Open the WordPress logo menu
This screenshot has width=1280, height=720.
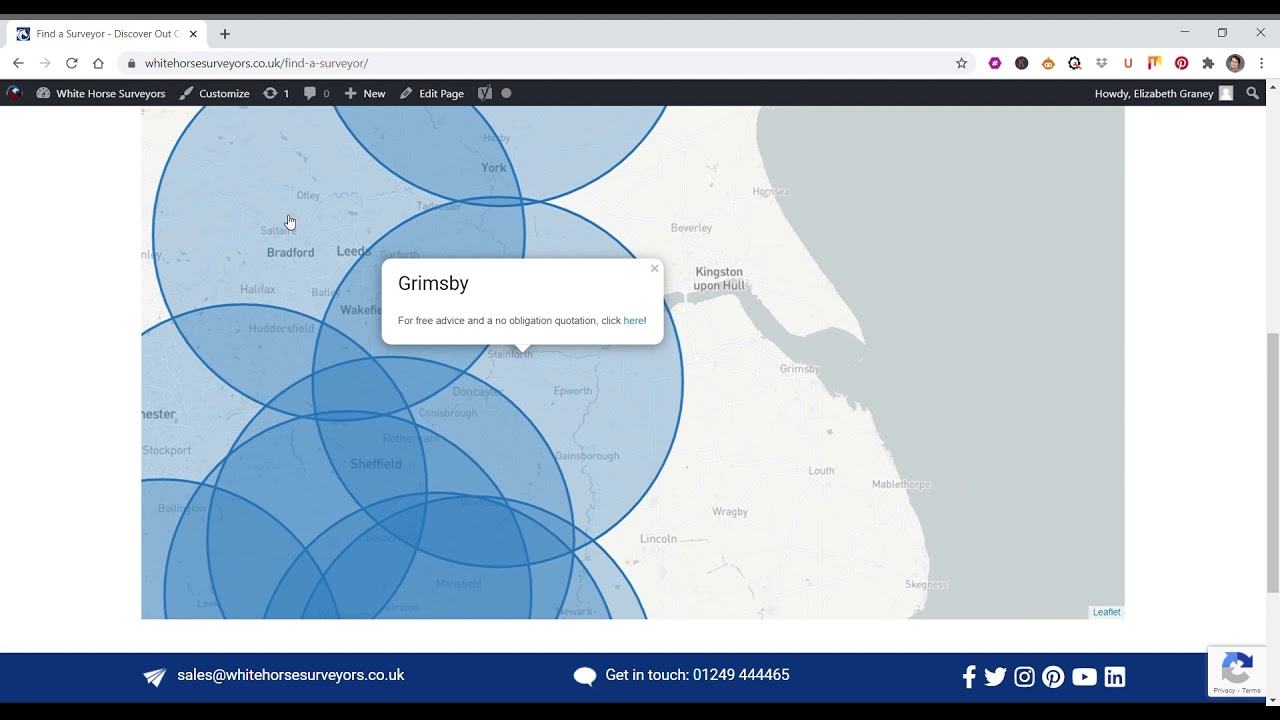[14, 93]
